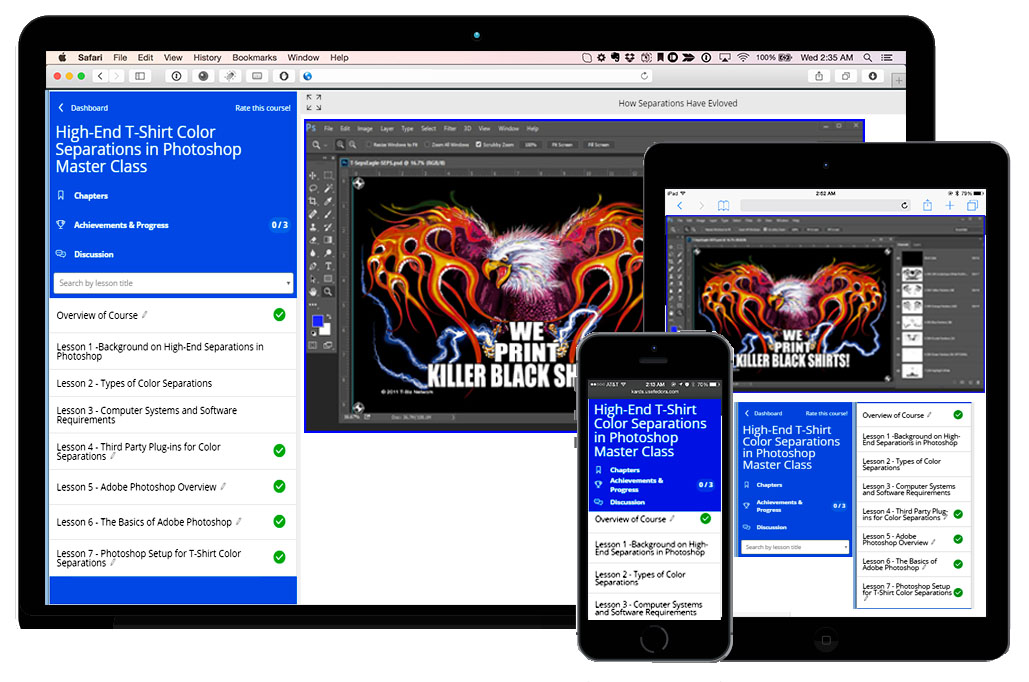
Task: Select the Dodge tool
Action: coord(328,253)
